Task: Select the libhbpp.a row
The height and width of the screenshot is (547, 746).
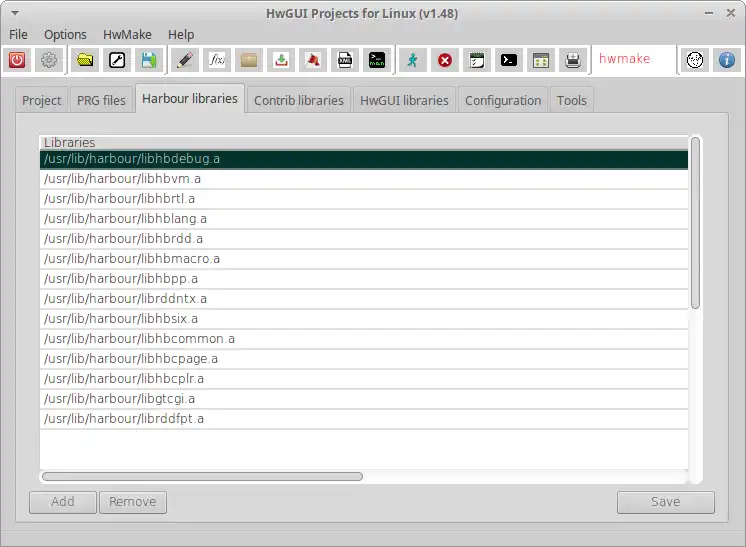Action: pyautogui.click(x=364, y=279)
